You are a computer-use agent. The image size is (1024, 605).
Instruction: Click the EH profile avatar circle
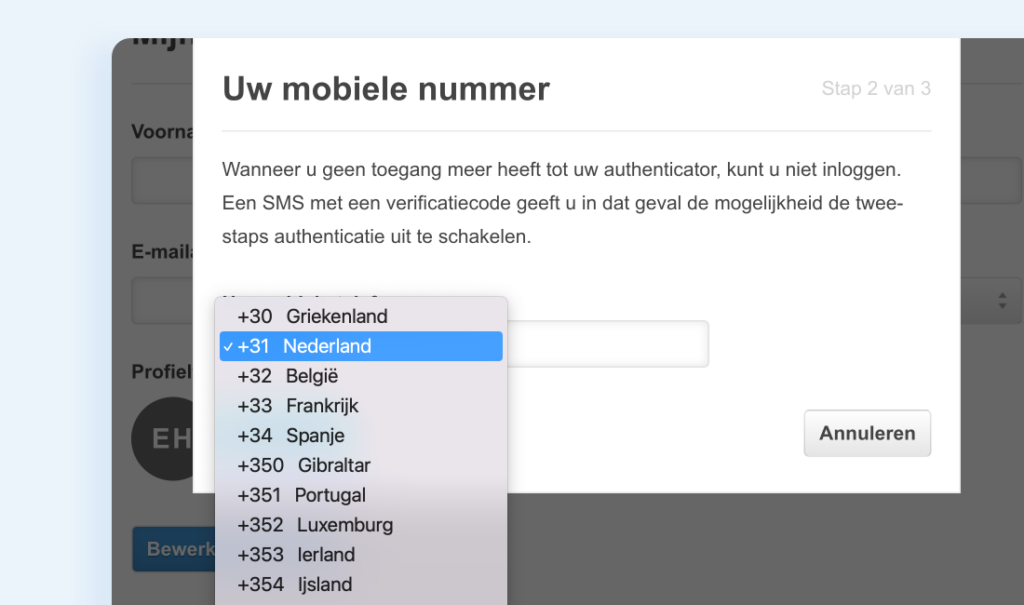click(165, 438)
